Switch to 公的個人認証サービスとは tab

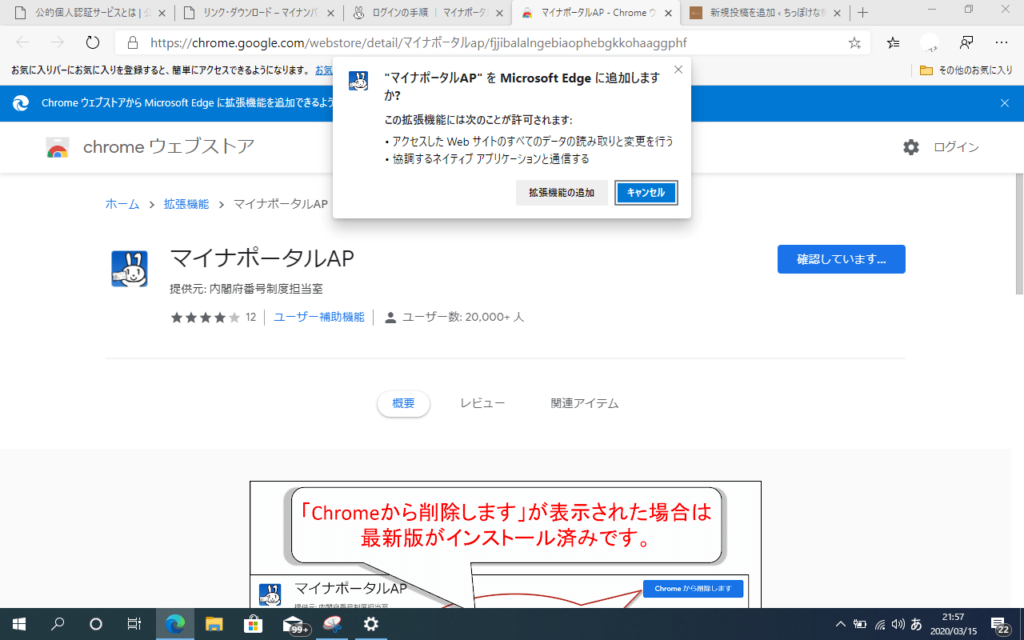tap(90, 13)
